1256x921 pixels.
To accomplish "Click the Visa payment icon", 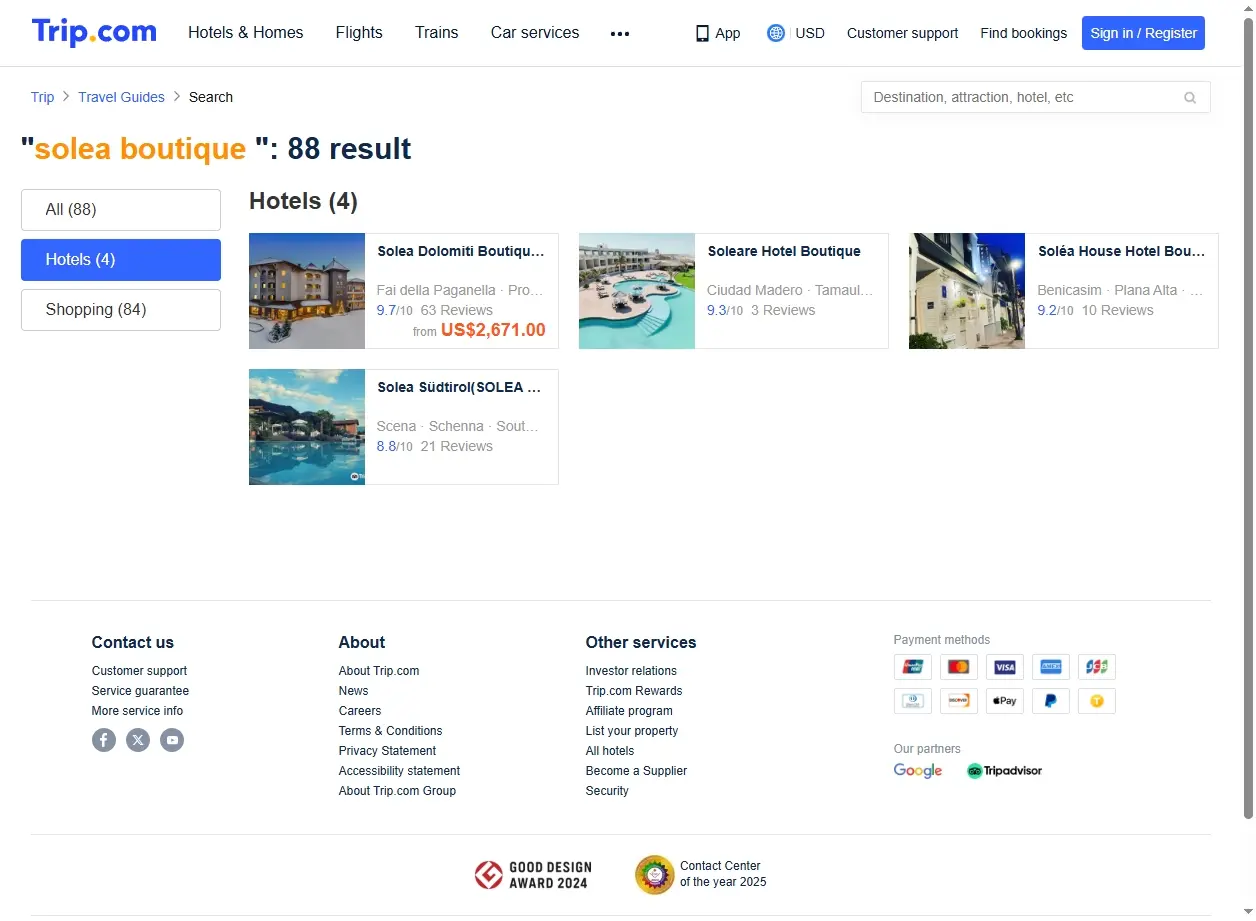I will [1005, 667].
